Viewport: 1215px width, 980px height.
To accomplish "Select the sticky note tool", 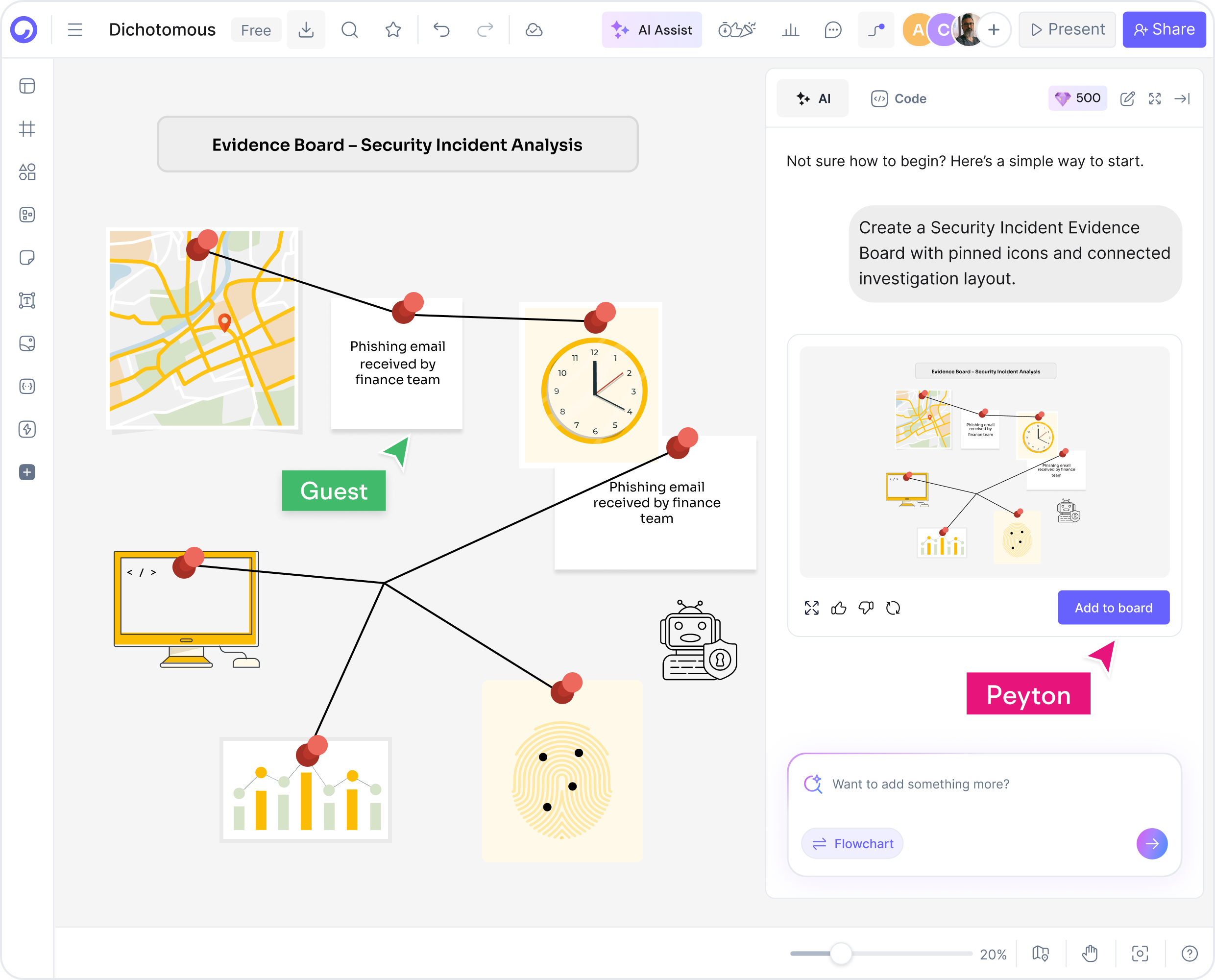I will point(27,257).
